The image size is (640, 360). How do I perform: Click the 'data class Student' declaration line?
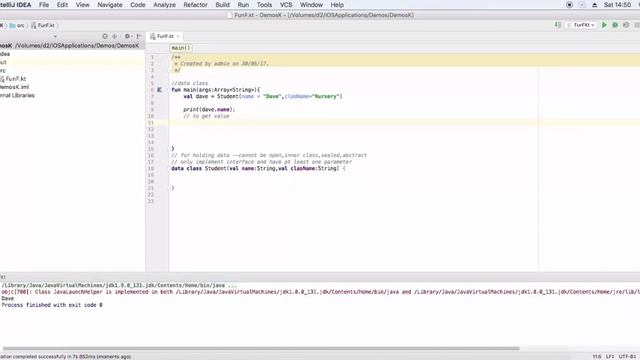pos(258,168)
